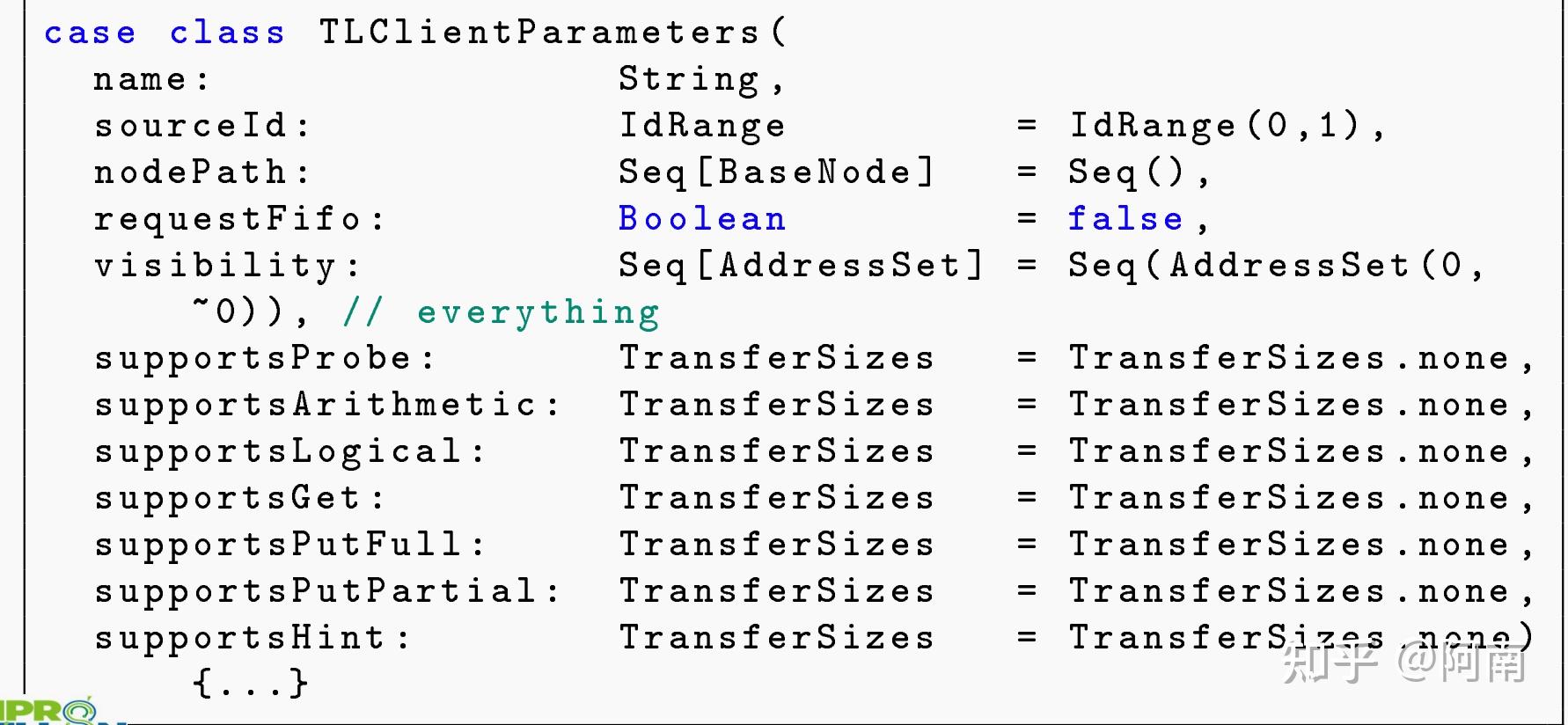Click the blue Boolean type
The height and width of the screenshot is (725, 1568).
(701, 219)
